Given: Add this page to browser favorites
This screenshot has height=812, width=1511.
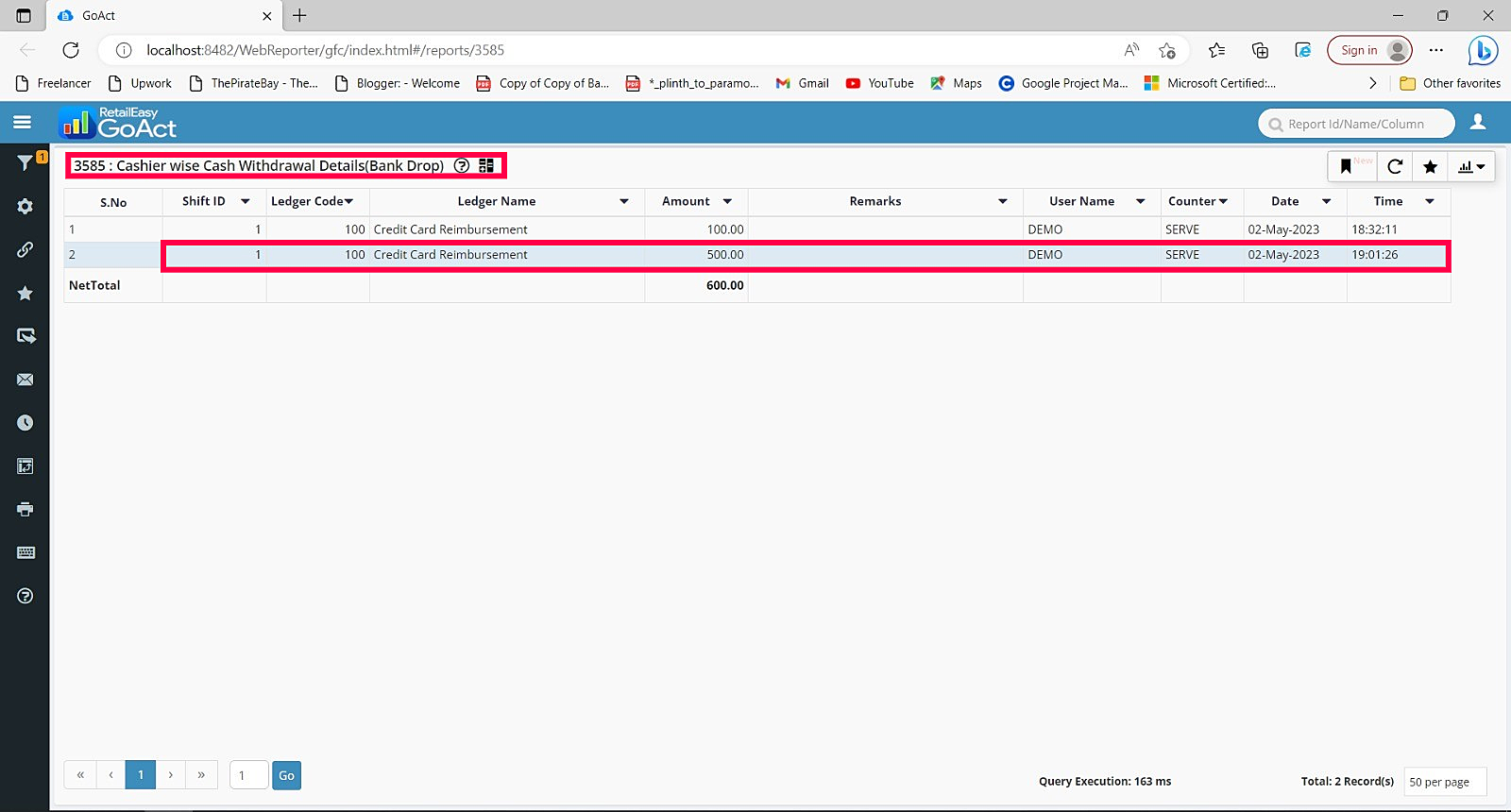Looking at the screenshot, I should pyautogui.click(x=1167, y=50).
